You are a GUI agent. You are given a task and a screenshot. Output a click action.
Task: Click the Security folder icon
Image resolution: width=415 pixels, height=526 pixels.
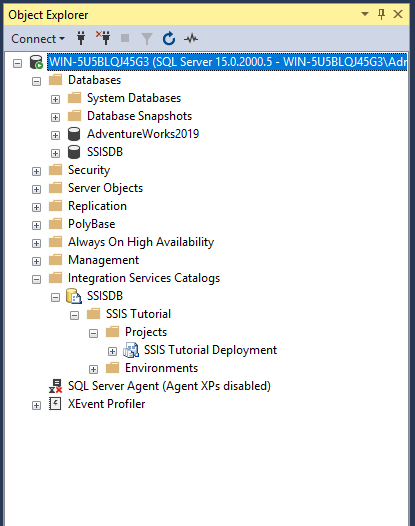56,170
